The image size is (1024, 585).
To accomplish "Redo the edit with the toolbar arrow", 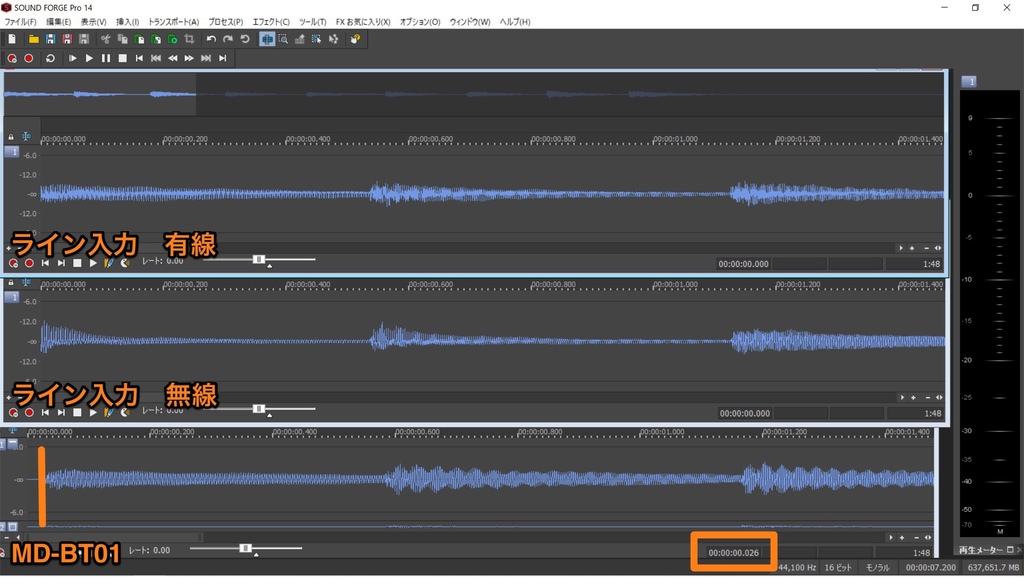I will [x=228, y=39].
